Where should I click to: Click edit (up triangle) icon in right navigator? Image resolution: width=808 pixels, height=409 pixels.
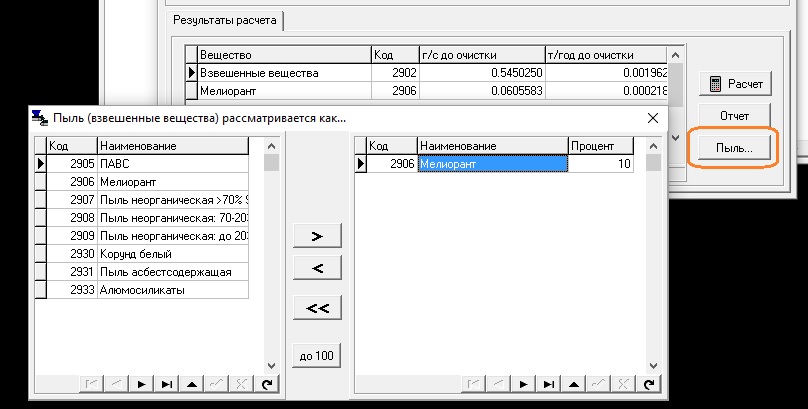click(574, 384)
